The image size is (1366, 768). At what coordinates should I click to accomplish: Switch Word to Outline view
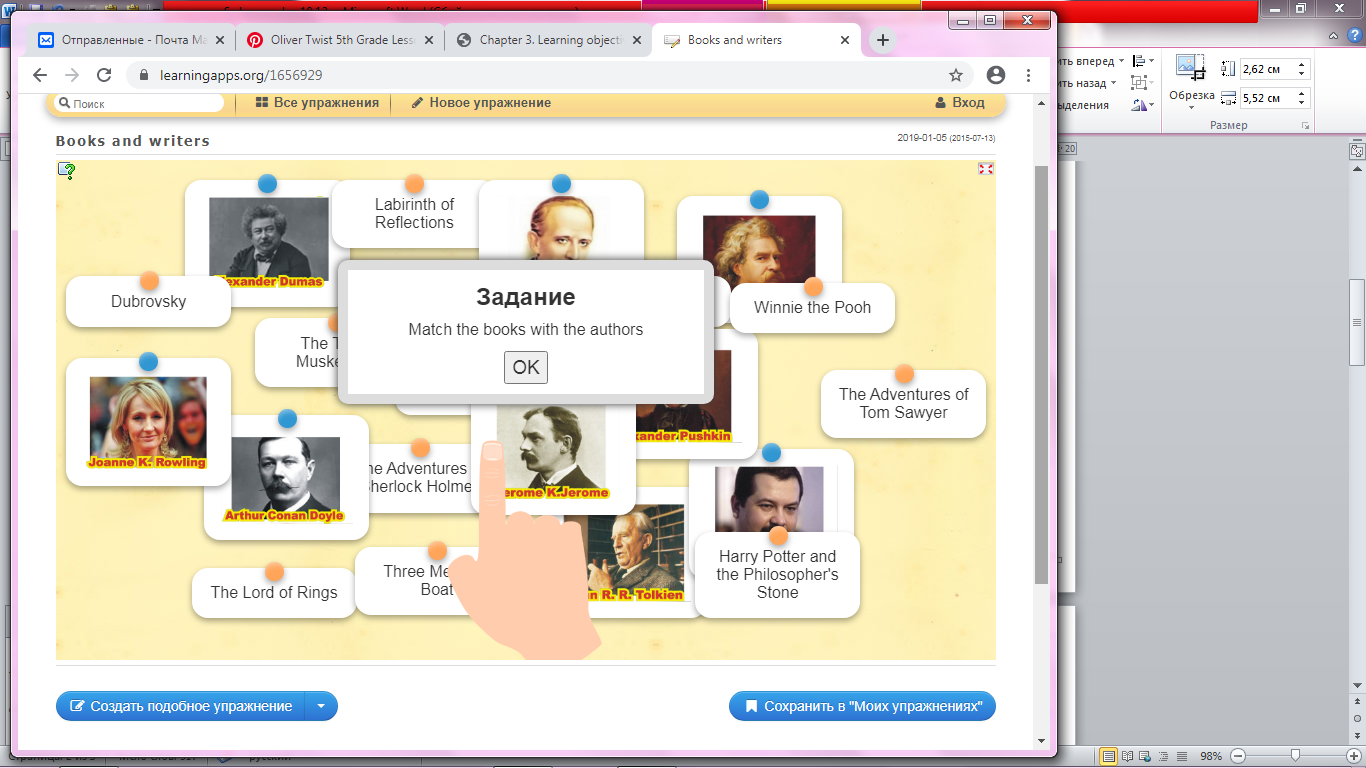[x=1165, y=756]
